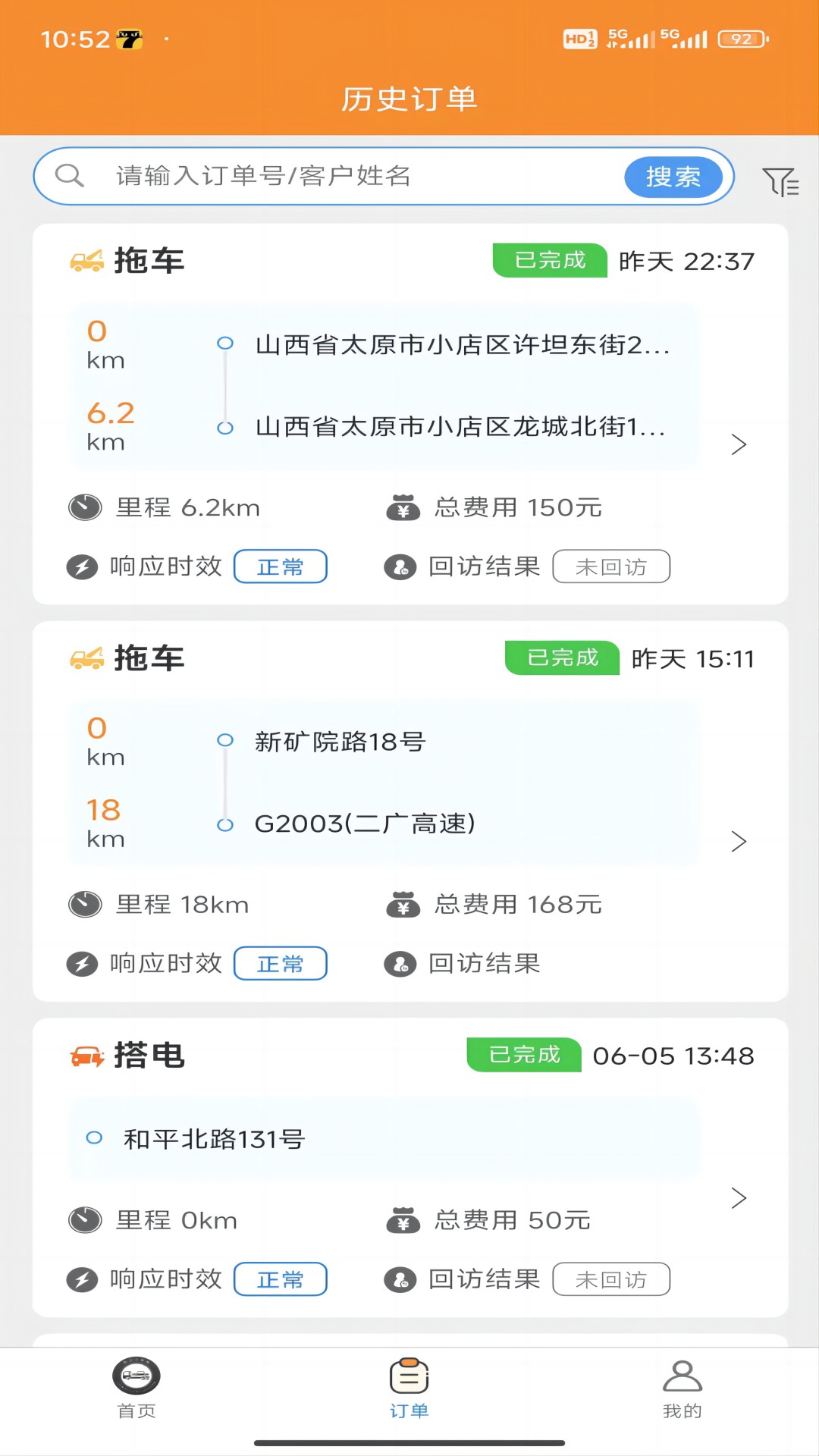Tap 未回访 tag on first order
Screen dimensions: 819x1456
click(611, 566)
